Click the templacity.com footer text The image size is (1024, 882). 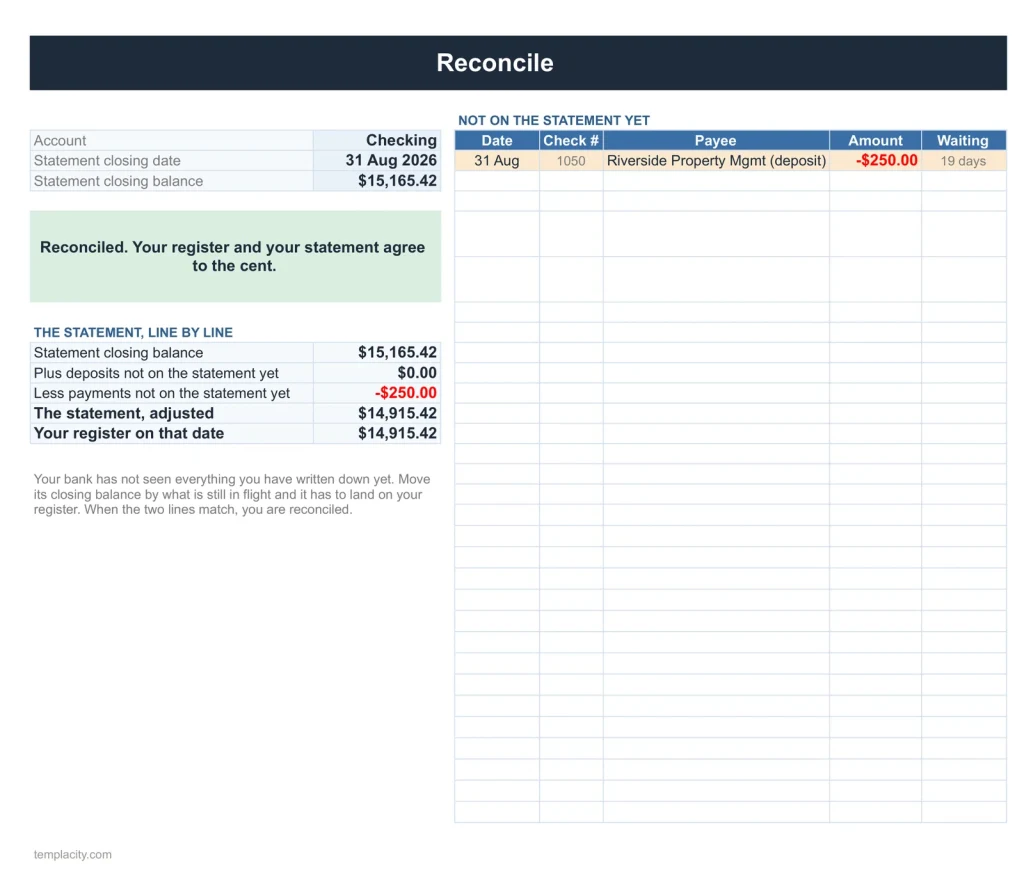click(72, 855)
